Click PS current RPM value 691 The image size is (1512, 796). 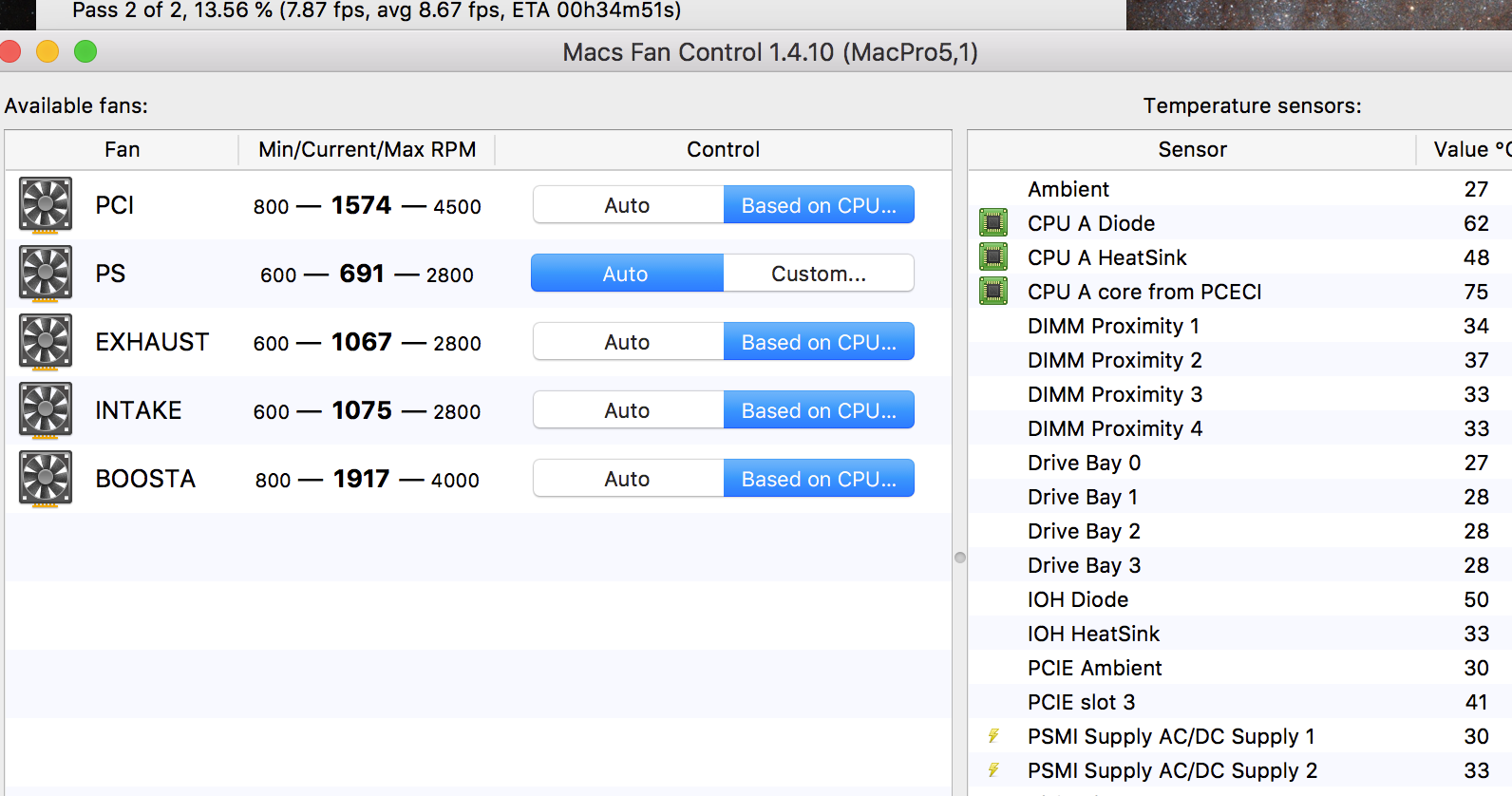click(x=362, y=274)
